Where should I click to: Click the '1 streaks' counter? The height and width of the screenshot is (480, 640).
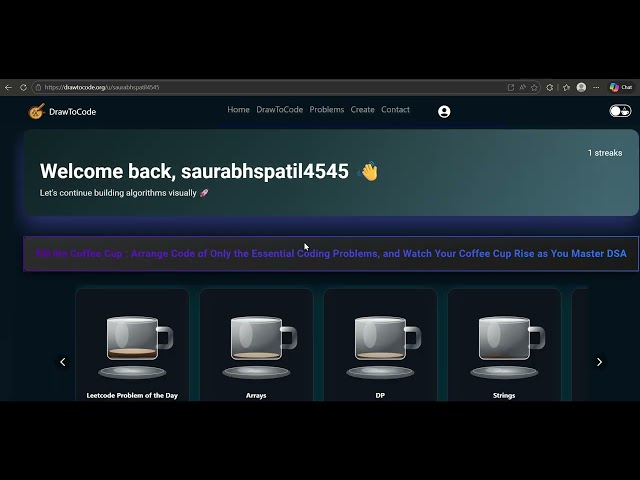tap(605, 153)
